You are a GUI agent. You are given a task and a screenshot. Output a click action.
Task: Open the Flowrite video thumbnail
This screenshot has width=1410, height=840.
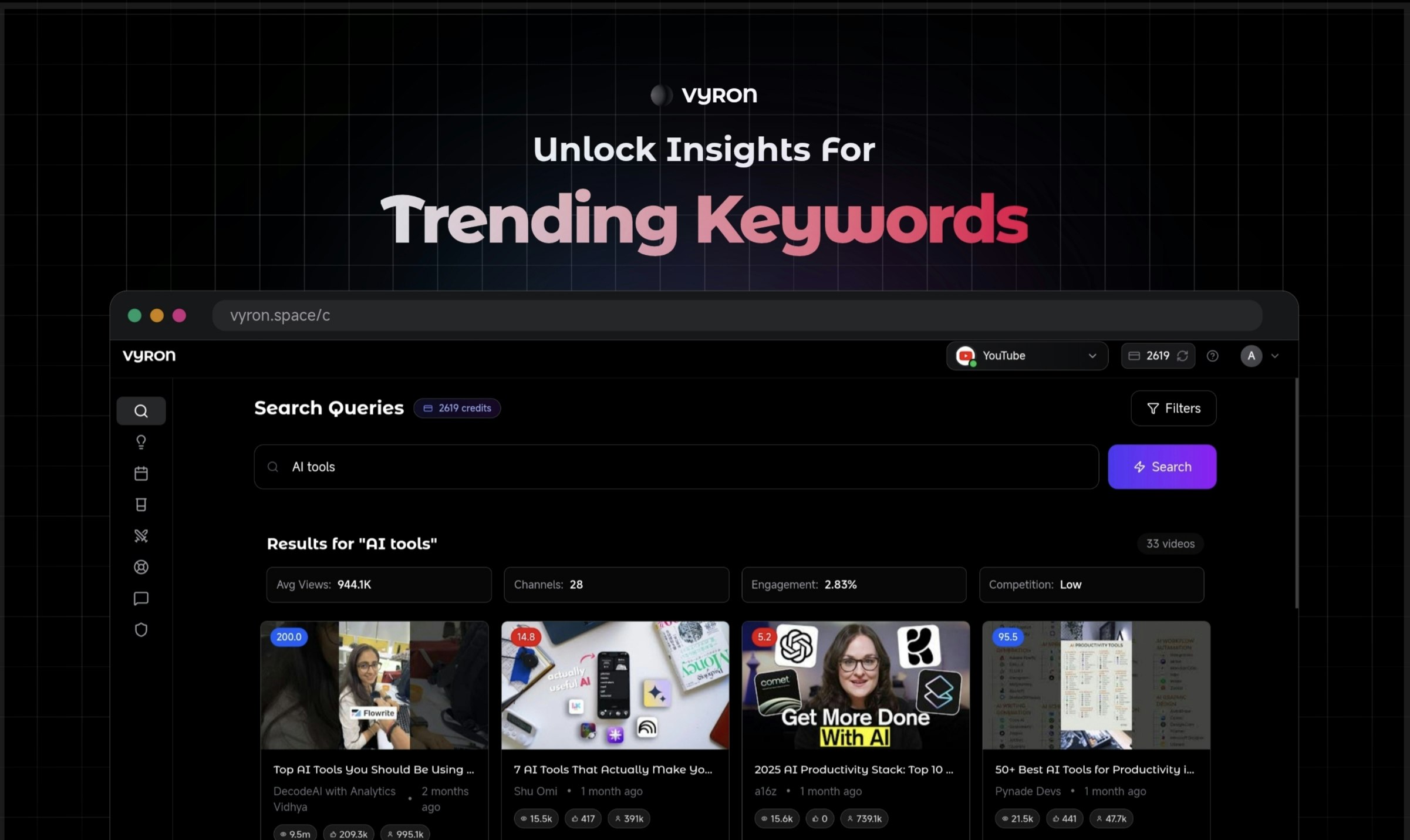pos(374,685)
